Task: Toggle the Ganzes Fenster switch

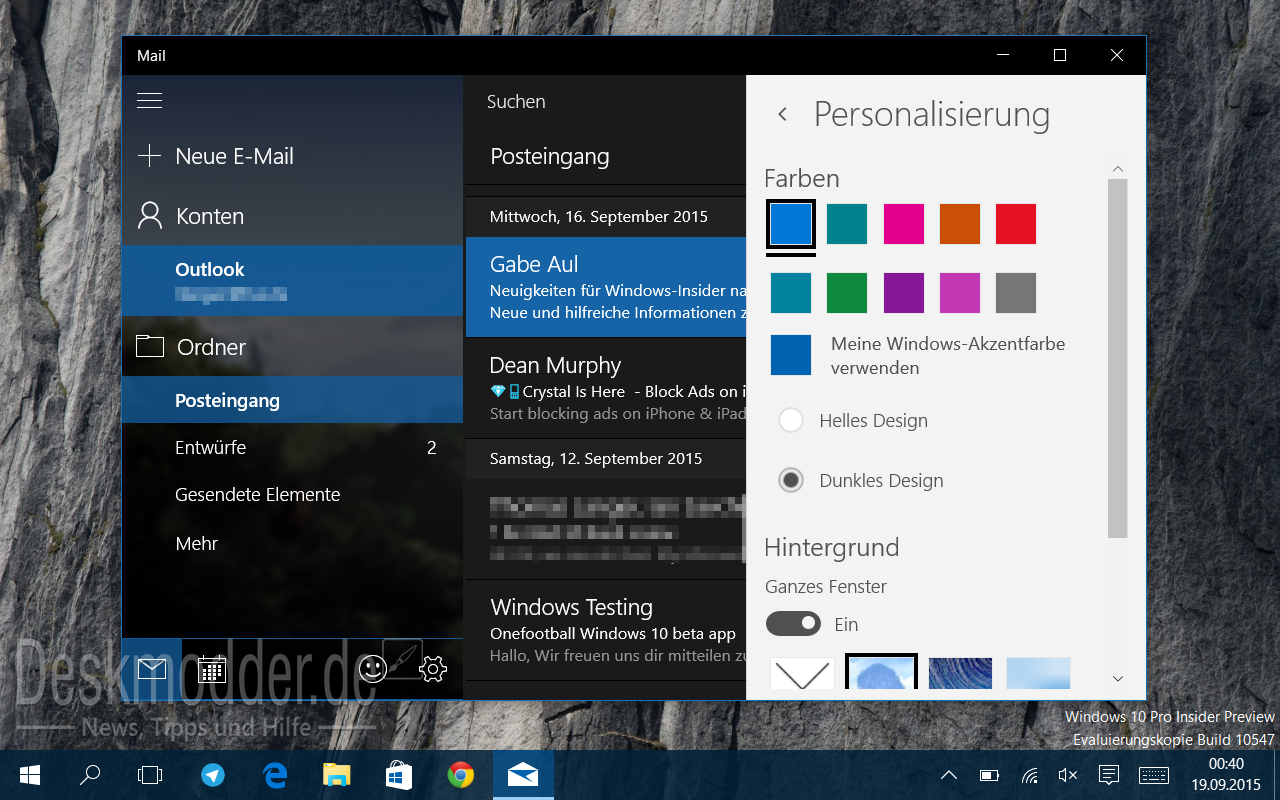Action: (x=793, y=624)
